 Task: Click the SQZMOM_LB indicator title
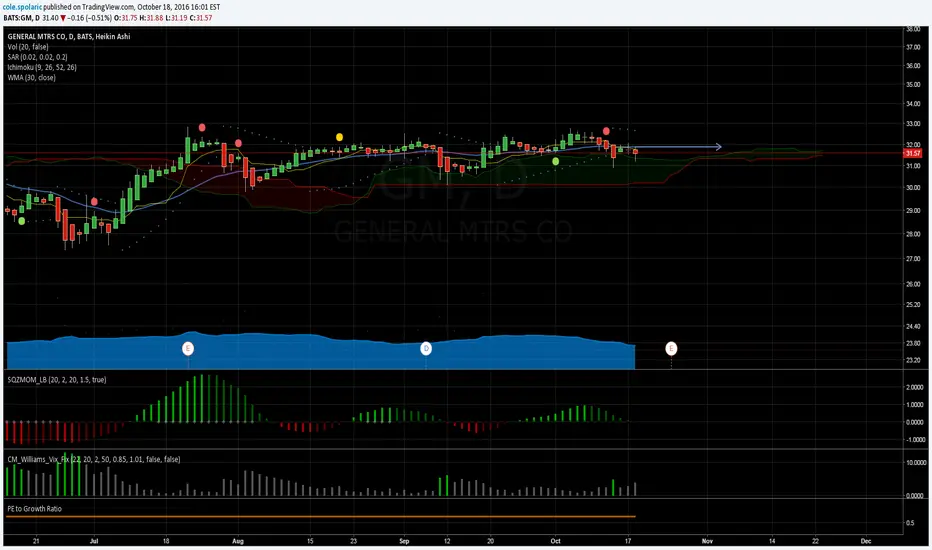(56, 379)
